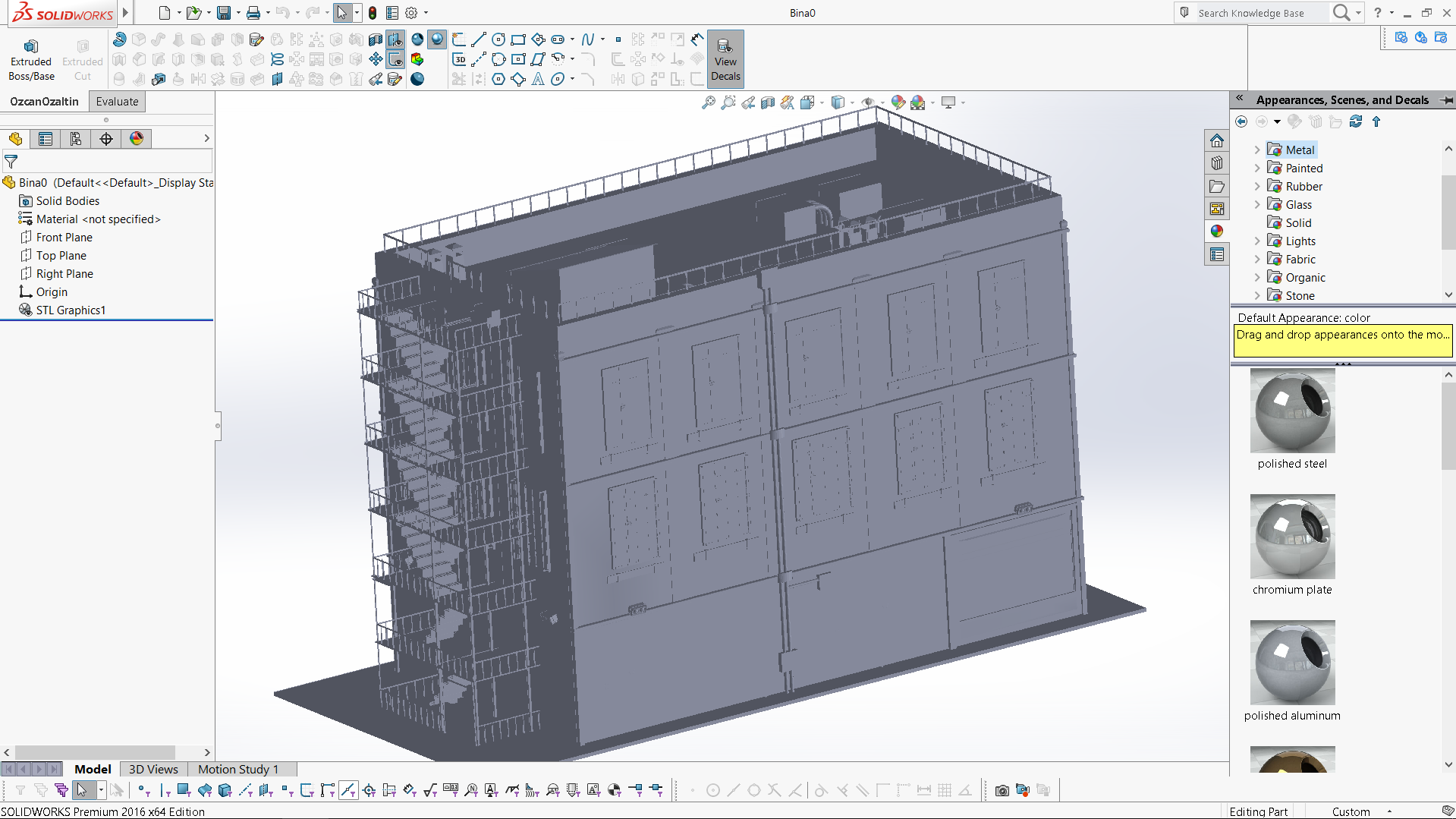This screenshot has height=819, width=1456.
Task: Switch to the Motion Study 1 tab
Action: (238, 770)
